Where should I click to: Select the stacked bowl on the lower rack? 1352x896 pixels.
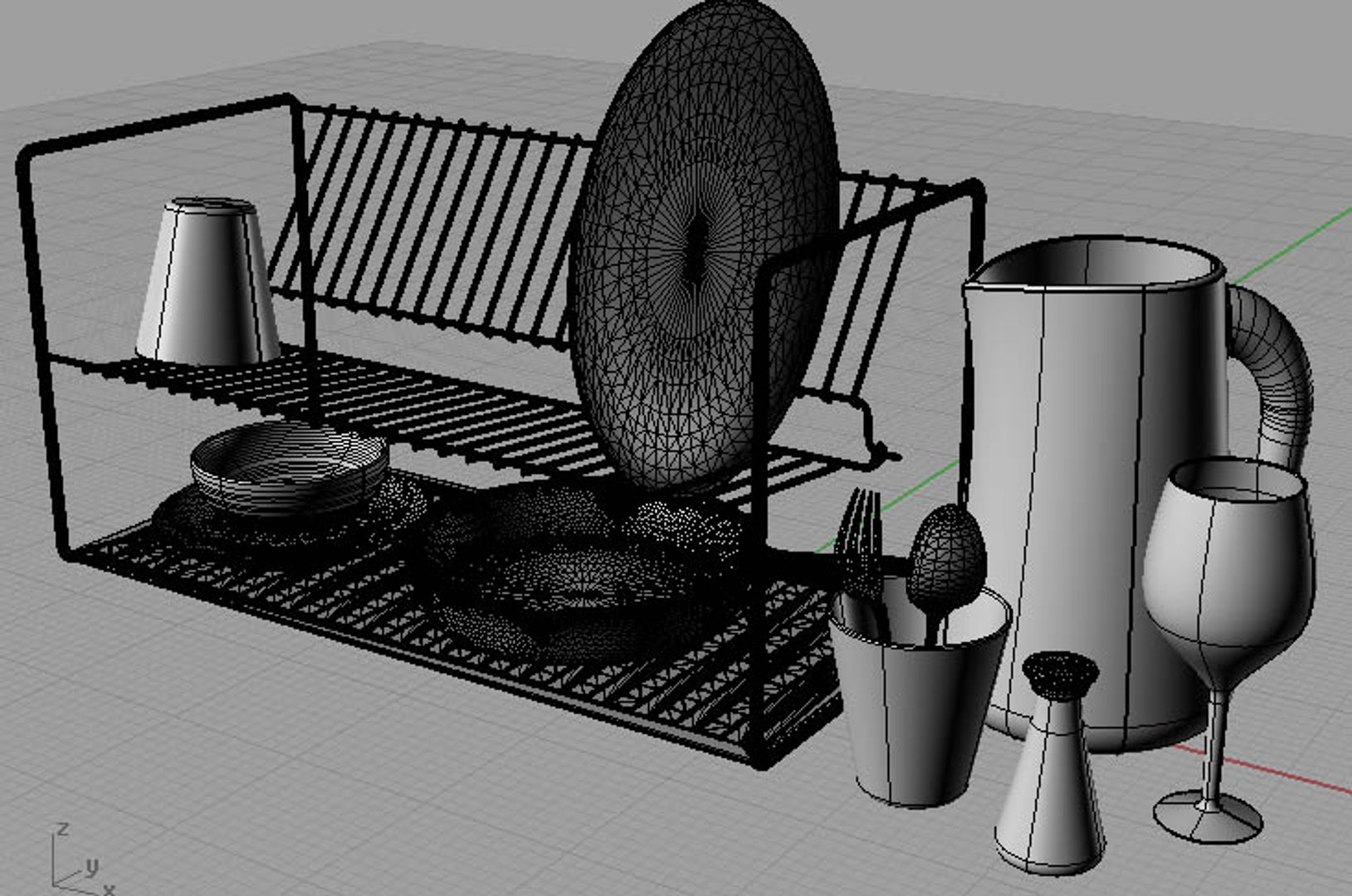point(289,469)
